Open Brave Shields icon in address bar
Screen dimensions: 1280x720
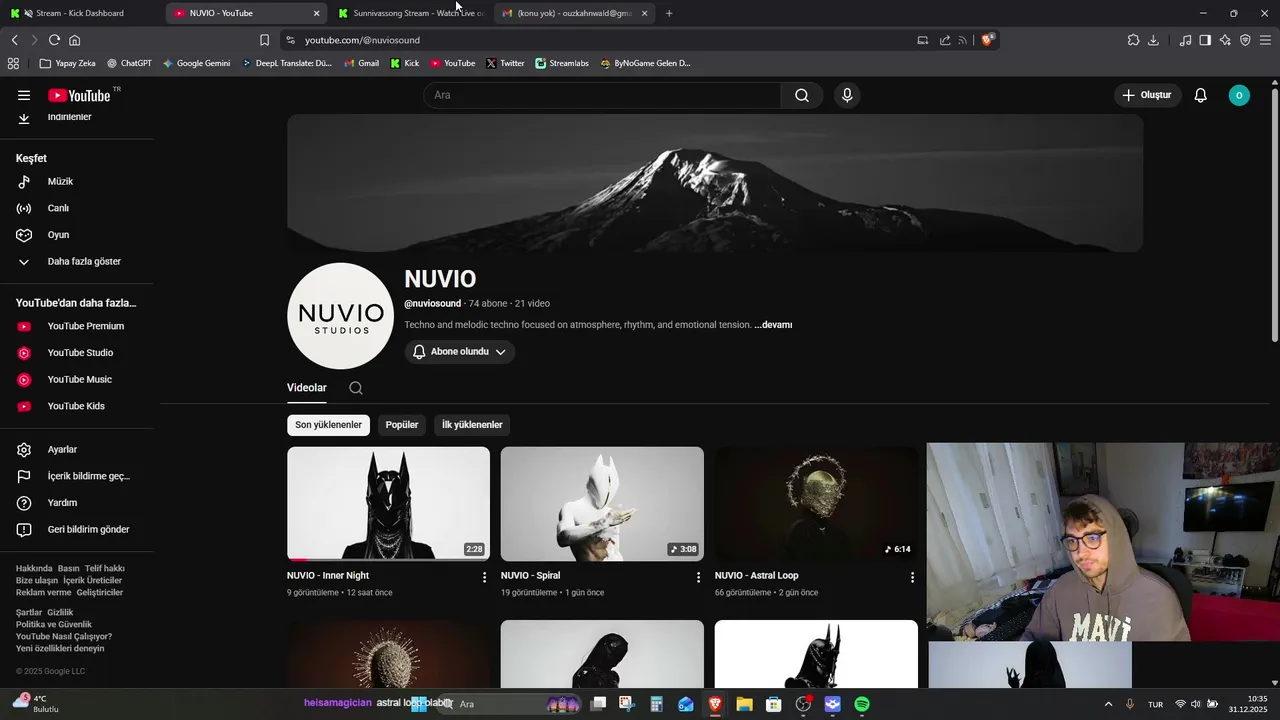coord(988,40)
